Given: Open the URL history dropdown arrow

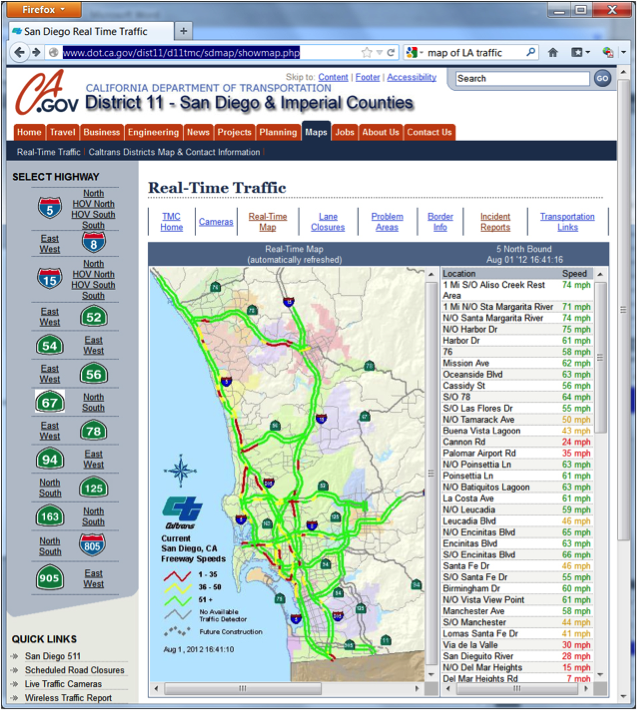Looking at the screenshot, I should click(380, 53).
